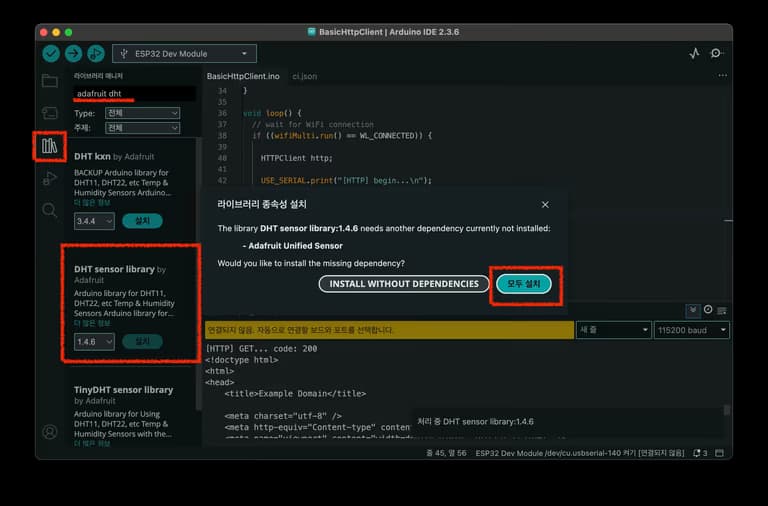
Task: Click the 모두 설치 install all button
Action: [523, 284]
